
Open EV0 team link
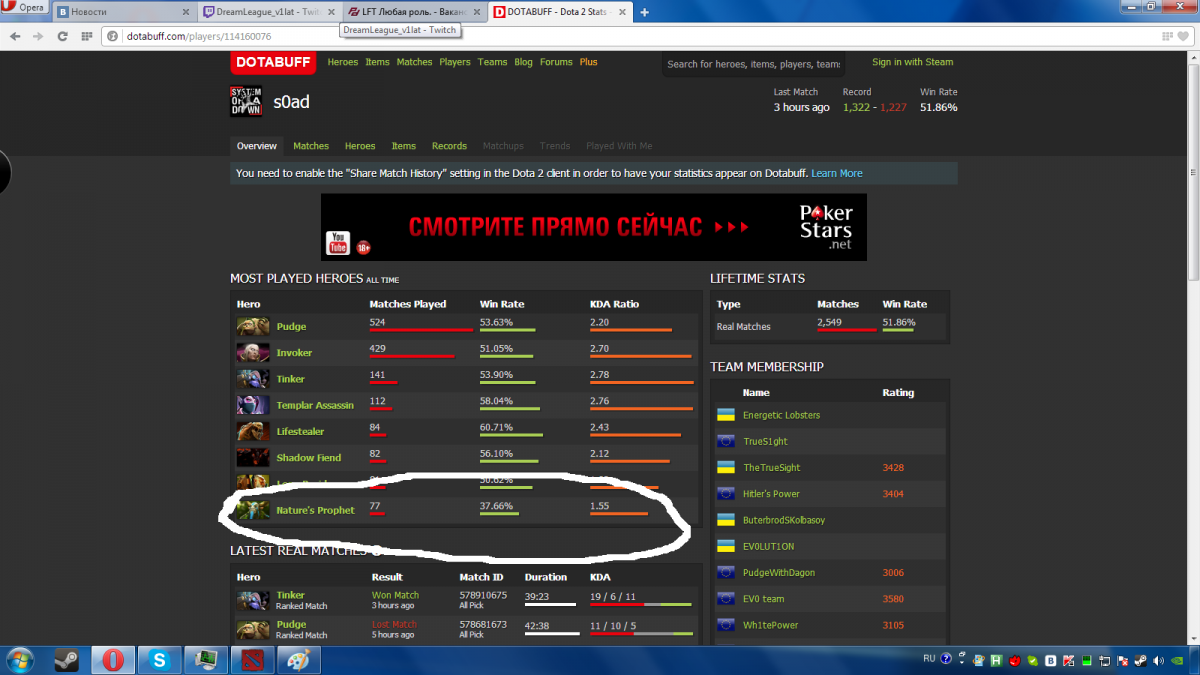763,599
